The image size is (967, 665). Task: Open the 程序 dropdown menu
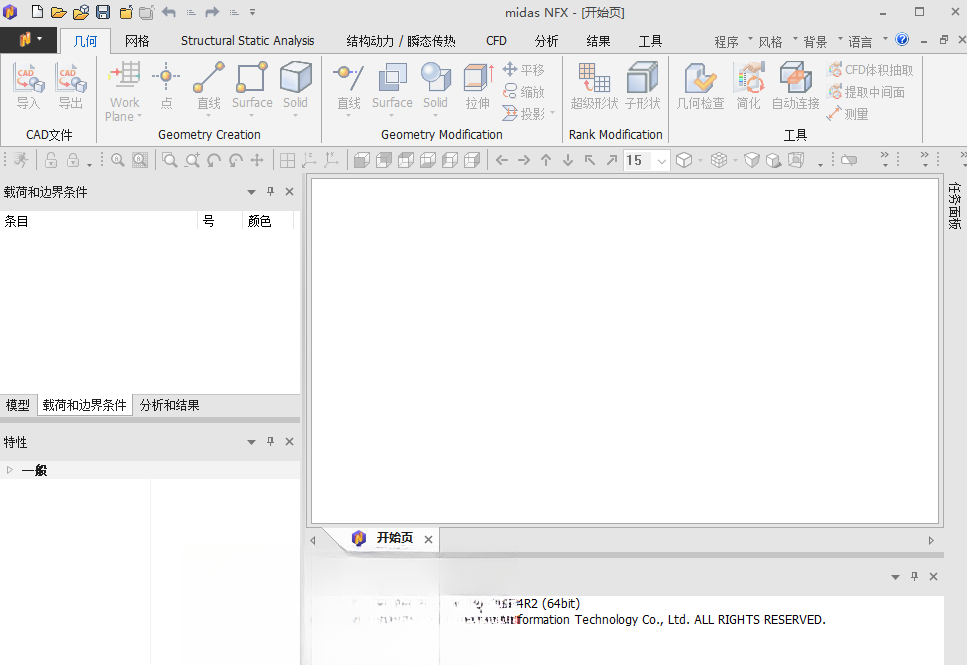733,41
